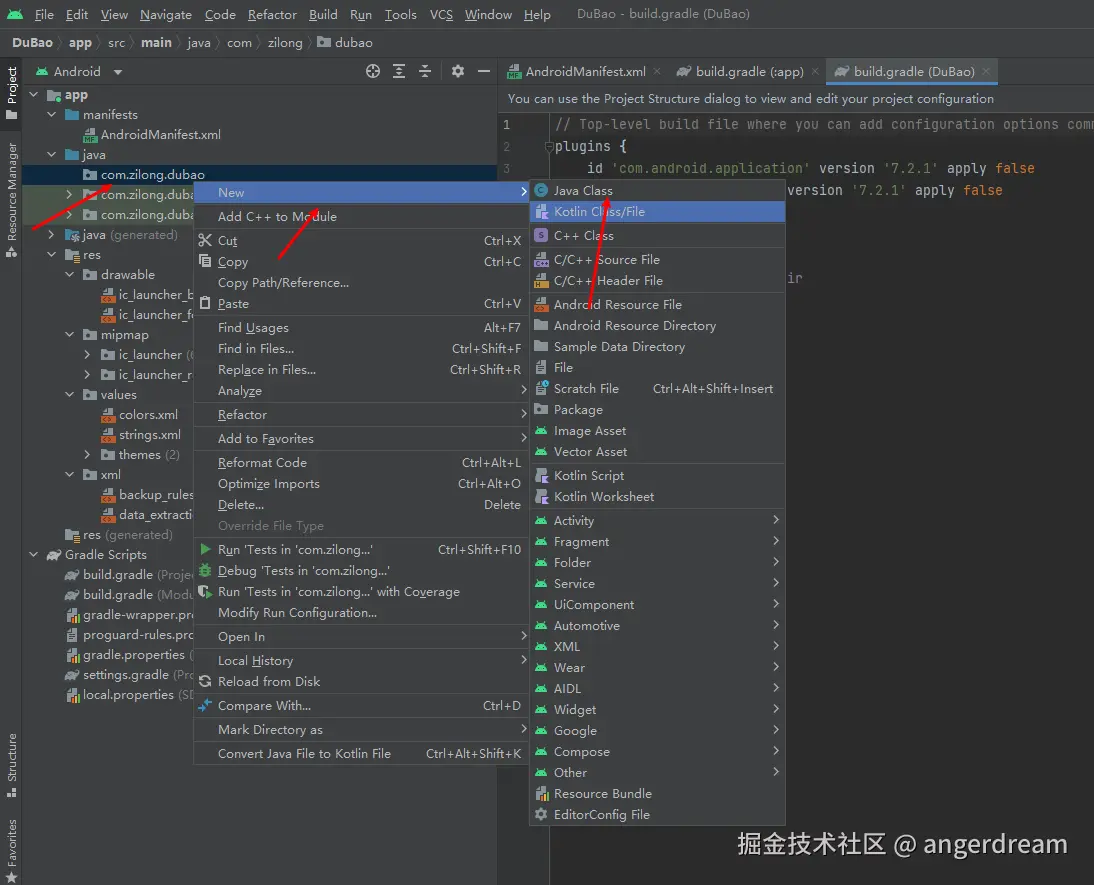Click Reload from Disk in context menu
Viewport: 1094px width, 885px height.
361,682
